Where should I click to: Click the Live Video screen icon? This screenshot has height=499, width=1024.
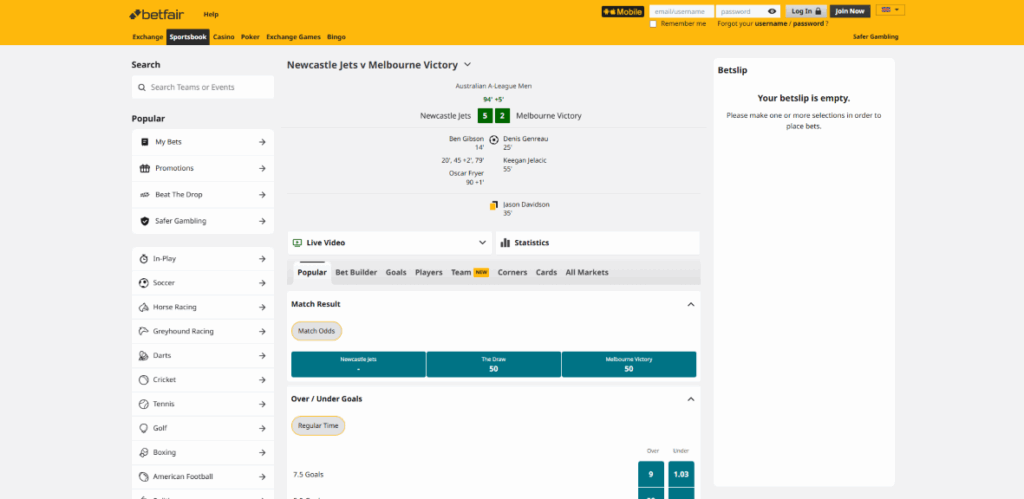pyautogui.click(x=297, y=242)
